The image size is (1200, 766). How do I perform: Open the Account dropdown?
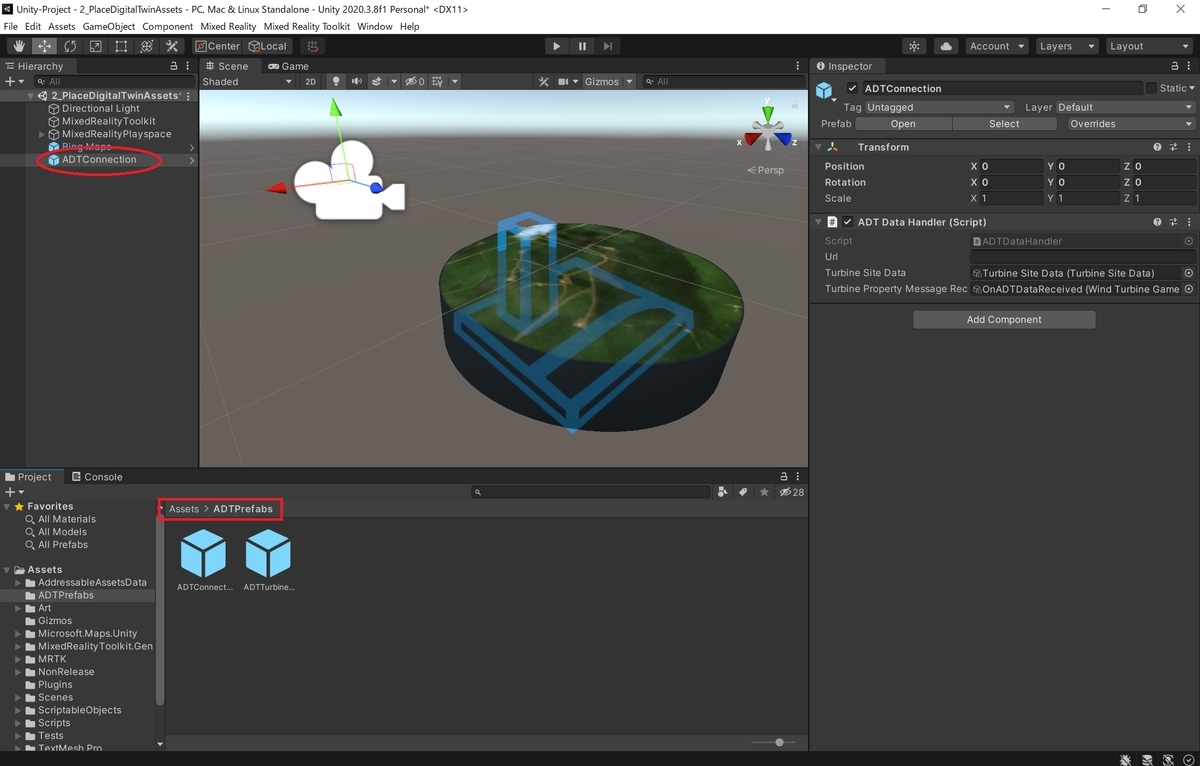[x=996, y=46]
